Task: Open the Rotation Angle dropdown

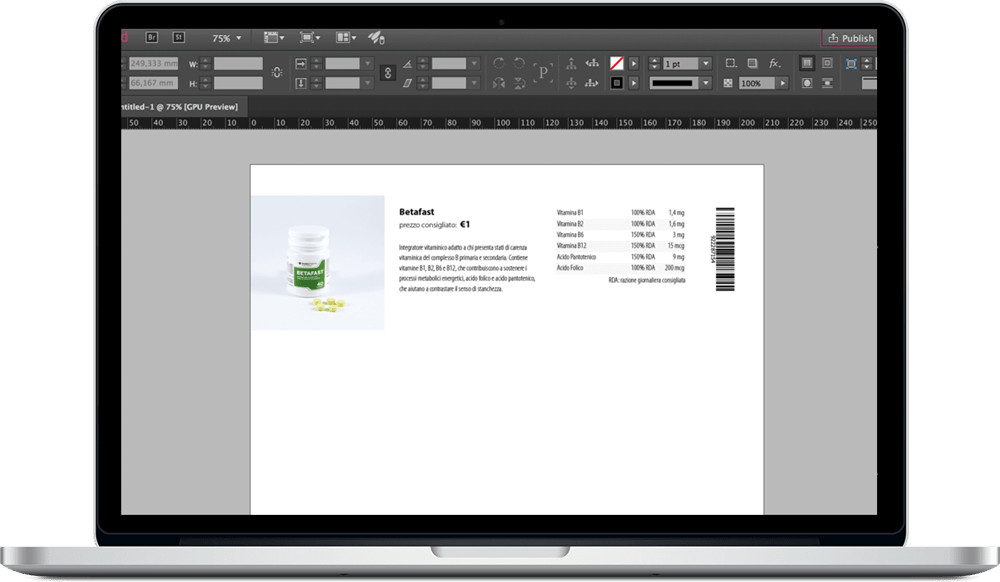Action: point(474,63)
